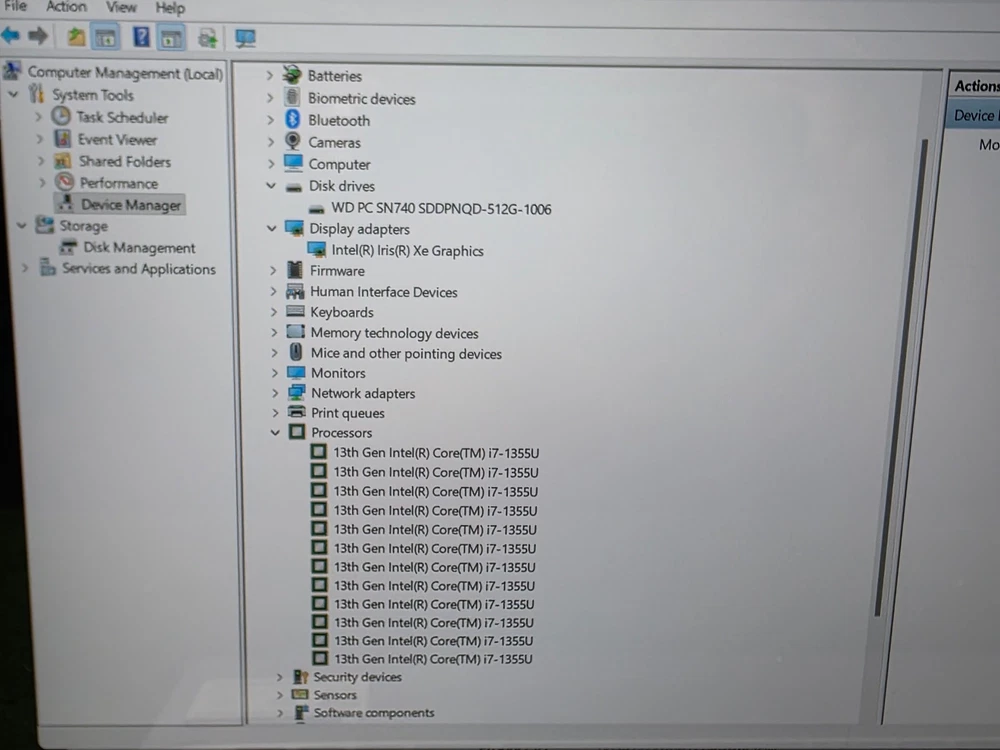Toggle Show/Hide Action Pane toolbar button
This screenshot has height=750, width=1000.
point(172,39)
